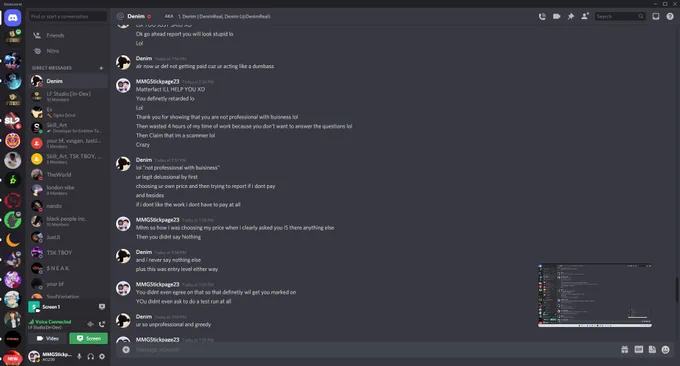Open the attachment plus menu in message bar

pyautogui.click(x=126, y=350)
